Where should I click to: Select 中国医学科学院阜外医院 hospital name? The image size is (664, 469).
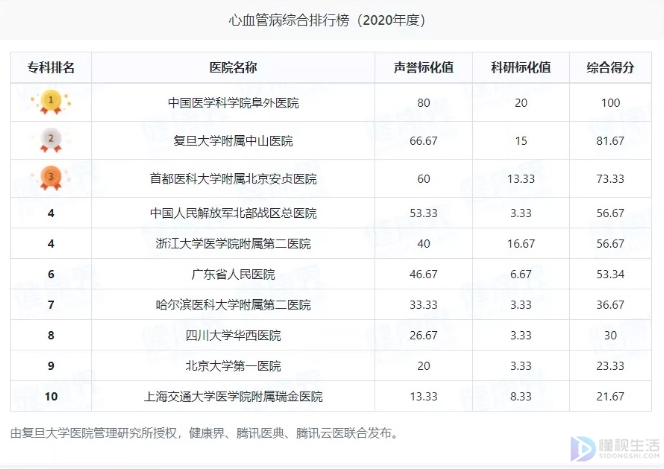pos(233,103)
